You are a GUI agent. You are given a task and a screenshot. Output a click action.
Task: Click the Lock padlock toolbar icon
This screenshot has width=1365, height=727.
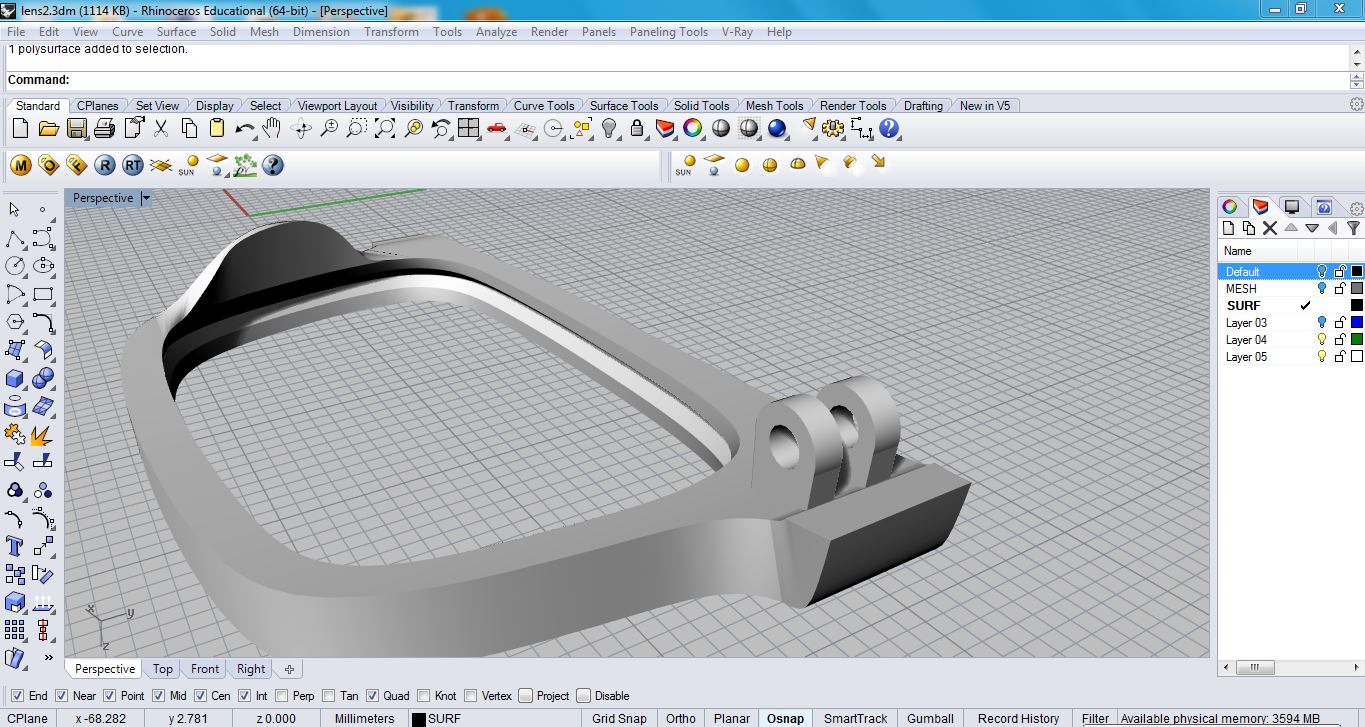tap(637, 128)
